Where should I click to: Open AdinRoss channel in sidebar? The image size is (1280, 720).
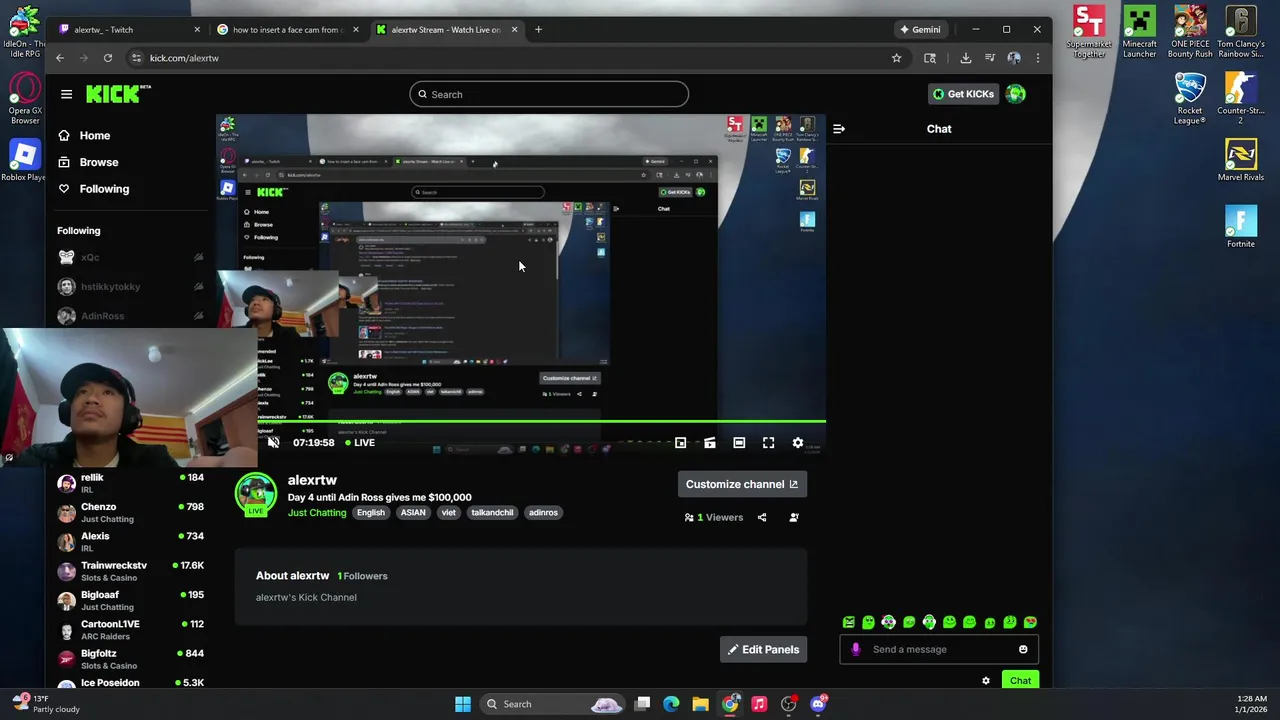pos(131,316)
